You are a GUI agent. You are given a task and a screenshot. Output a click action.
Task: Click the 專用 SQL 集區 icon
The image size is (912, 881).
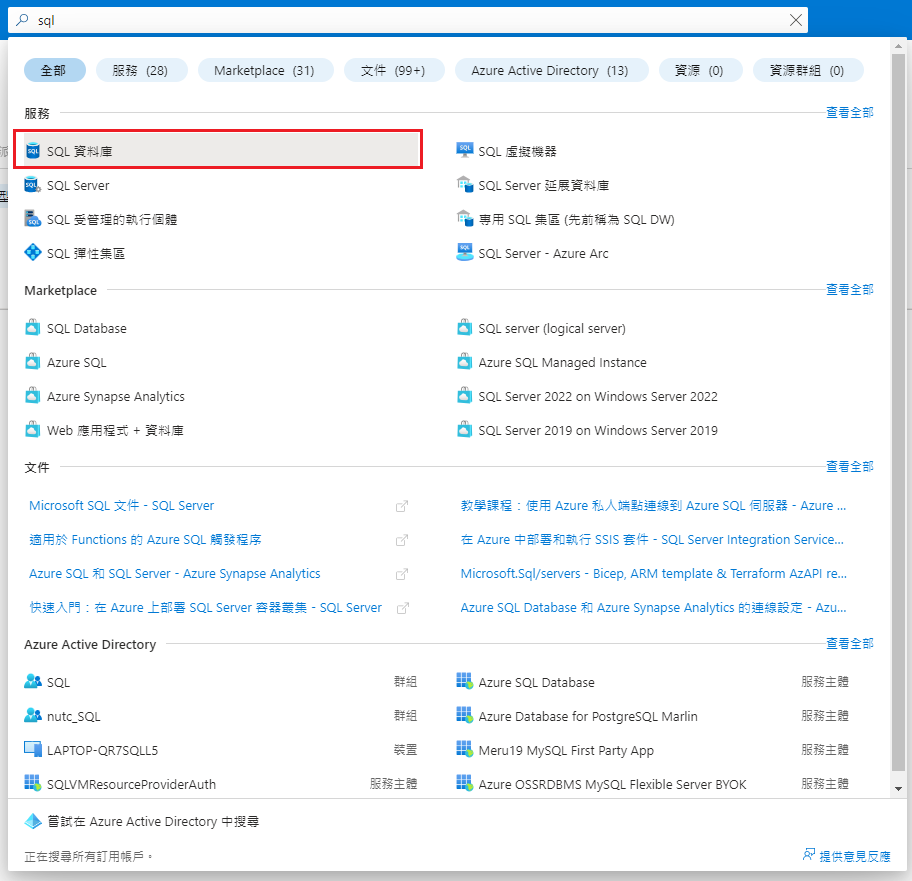[x=464, y=219]
